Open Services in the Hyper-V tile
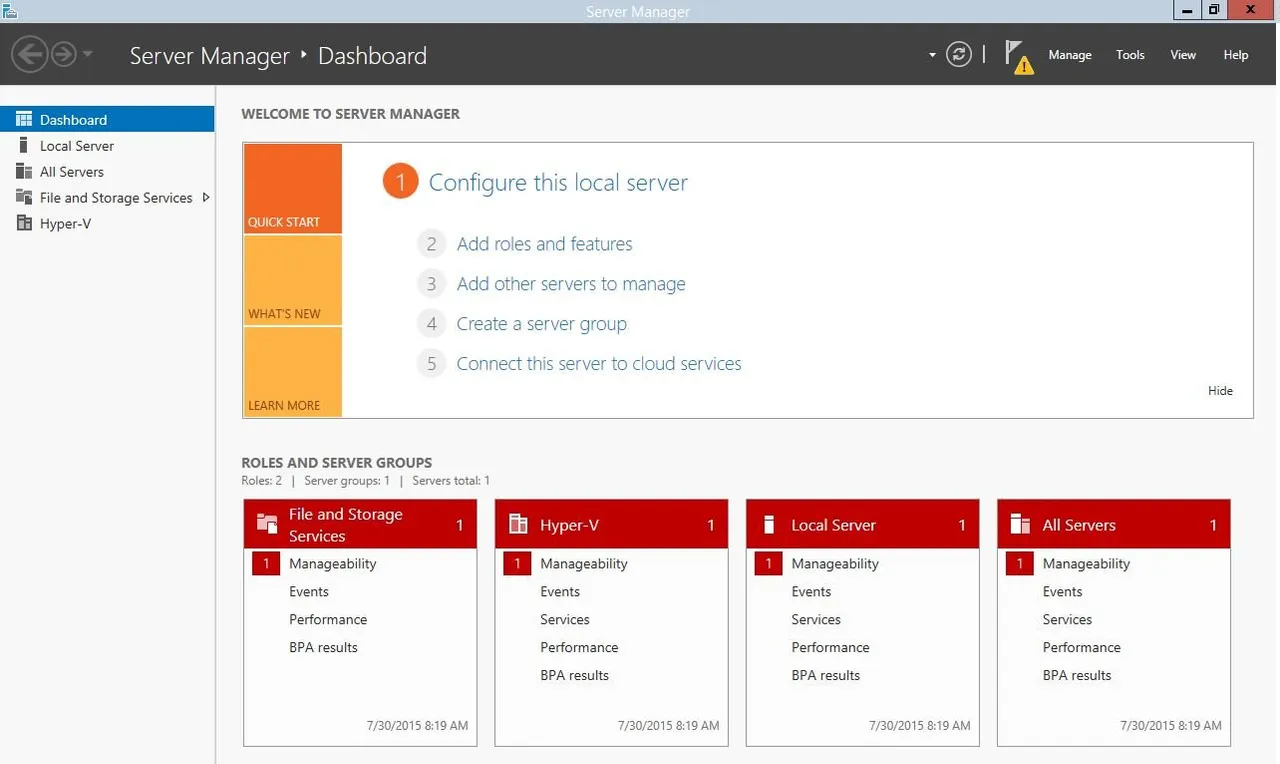The image size is (1280, 764). point(565,620)
